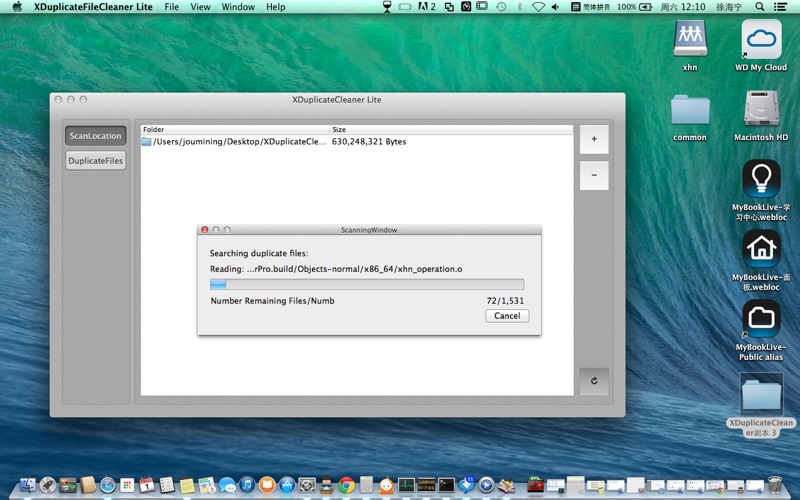
Task: Click the volume icon in menu bar
Action: (555, 7)
